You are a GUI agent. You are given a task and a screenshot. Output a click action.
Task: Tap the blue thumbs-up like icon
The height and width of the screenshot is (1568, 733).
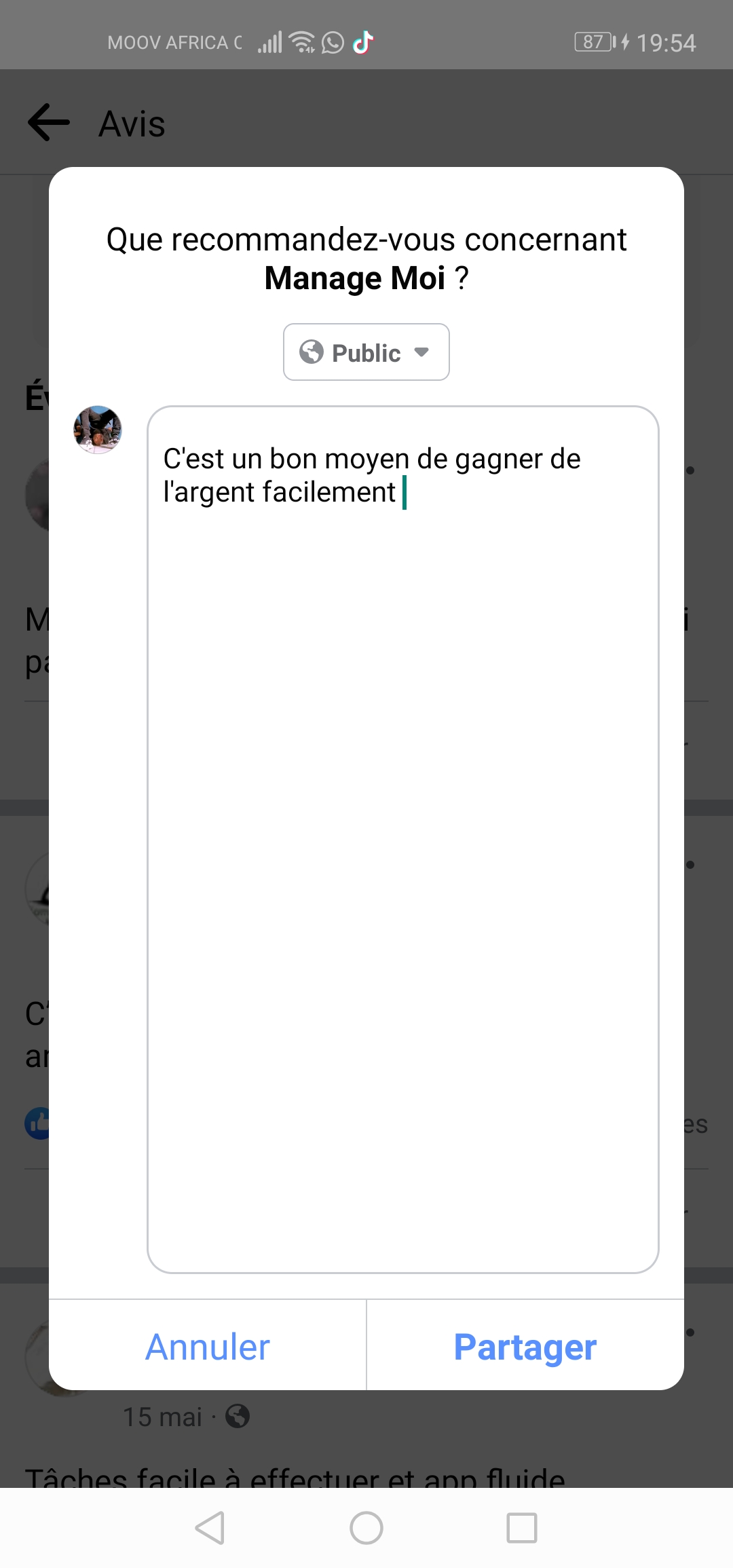38,1123
